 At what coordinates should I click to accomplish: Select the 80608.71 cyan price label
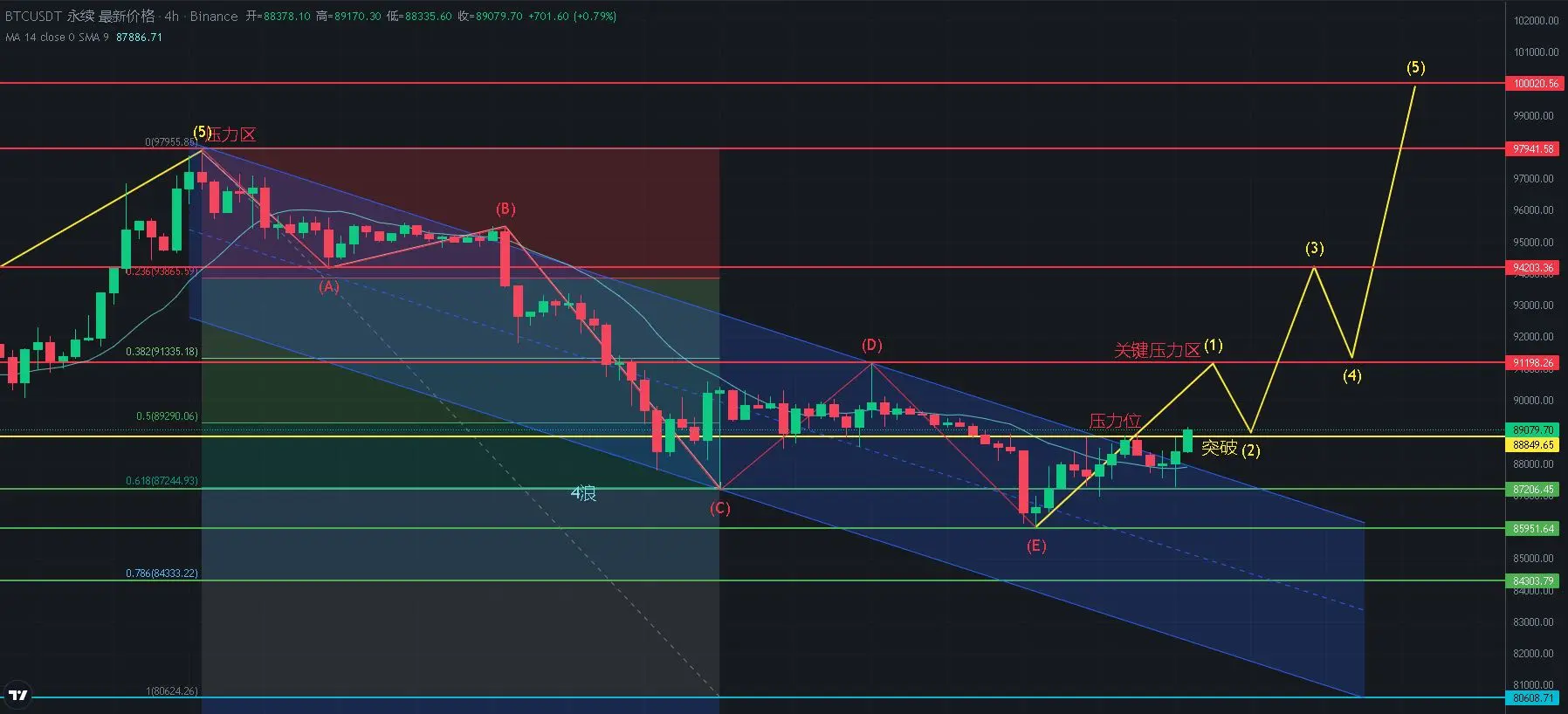[x=1533, y=697]
